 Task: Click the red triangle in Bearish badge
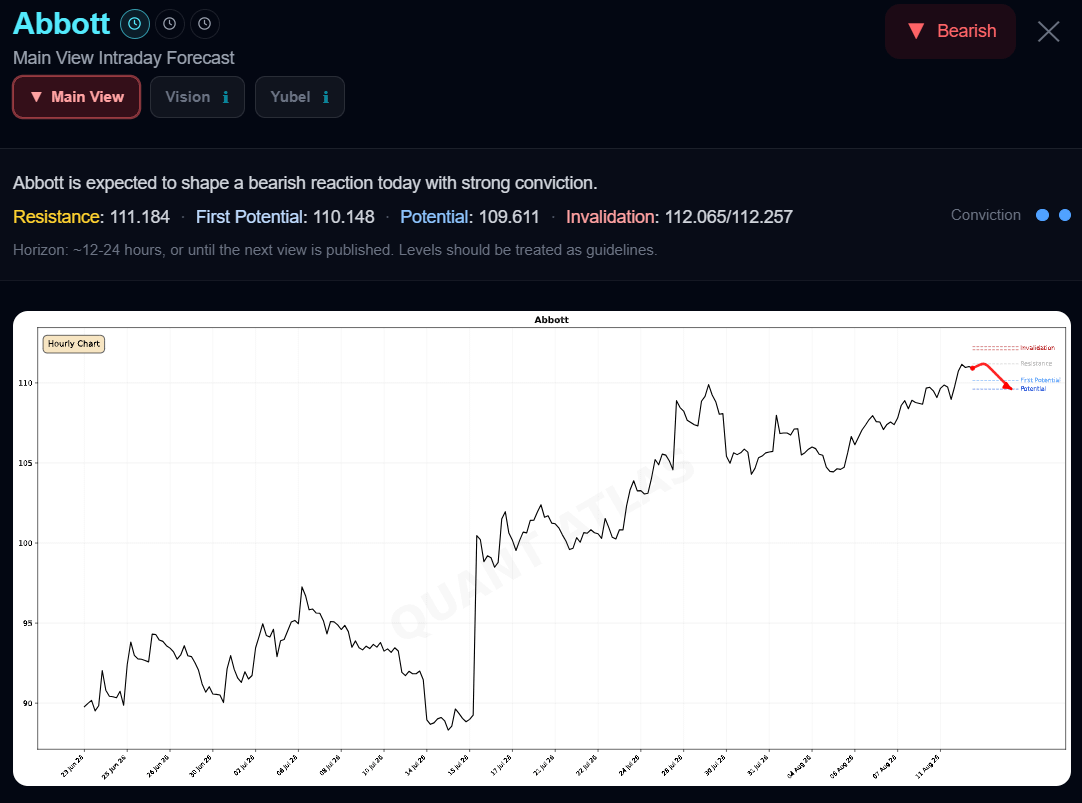click(916, 31)
